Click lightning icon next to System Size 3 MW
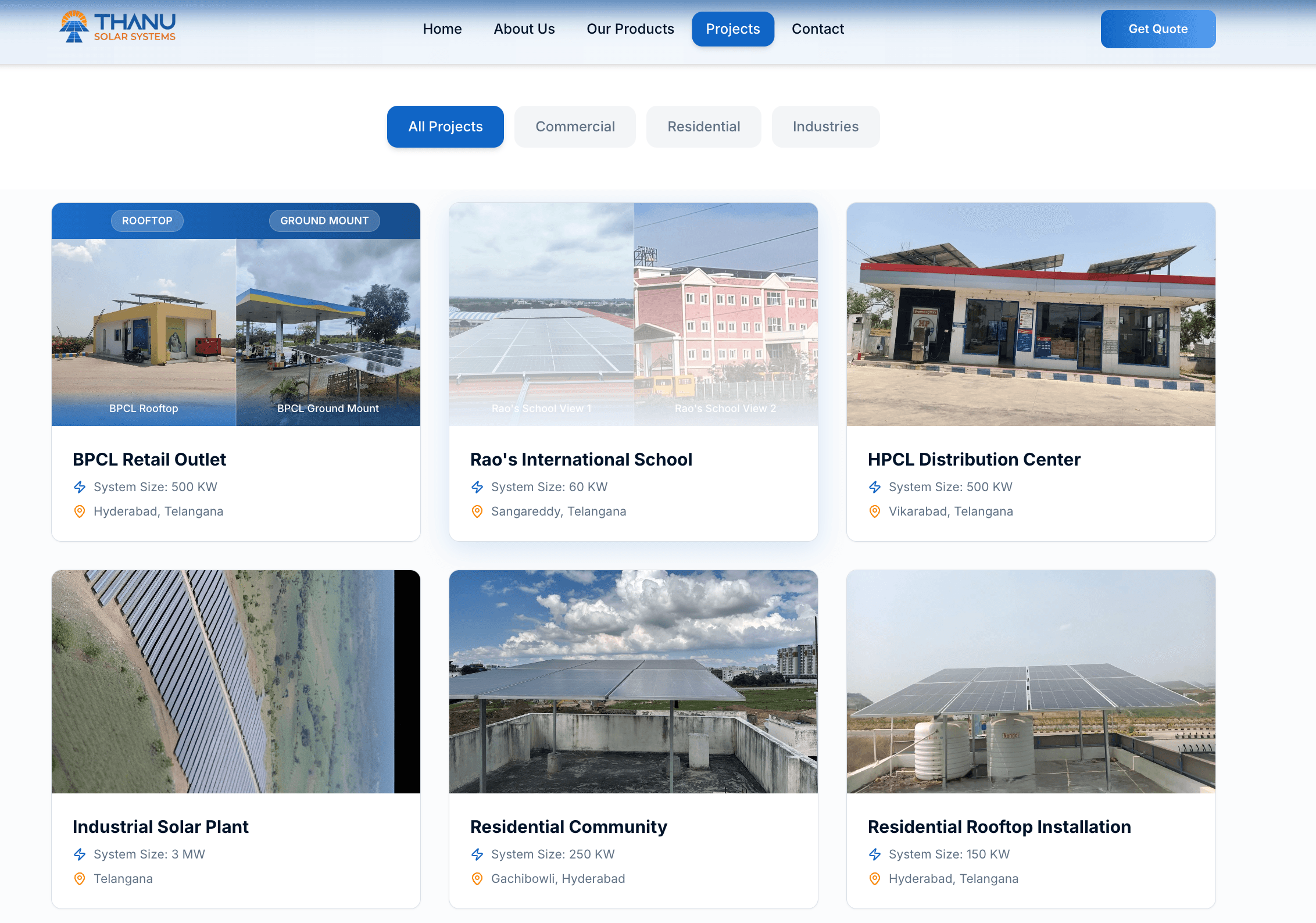This screenshot has width=1316, height=923. pyautogui.click(x=80, y=854)
